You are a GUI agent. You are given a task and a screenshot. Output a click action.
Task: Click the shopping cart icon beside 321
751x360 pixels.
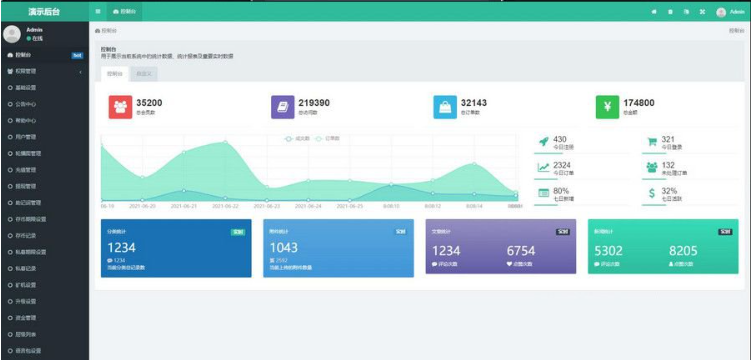click(652, 142)
